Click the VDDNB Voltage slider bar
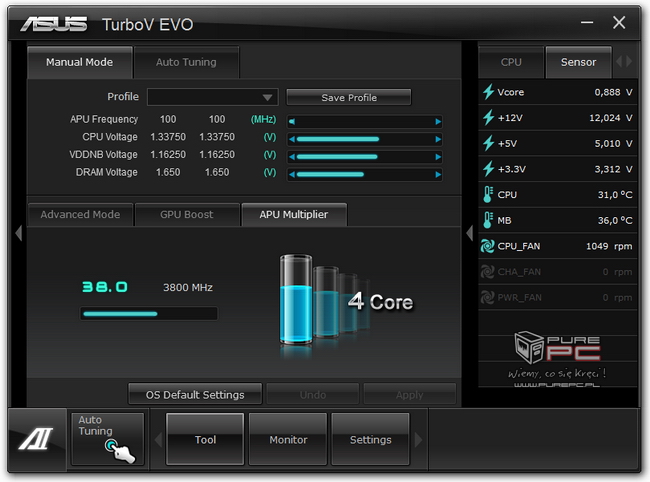Screen dimensions: 650x482 365,157
